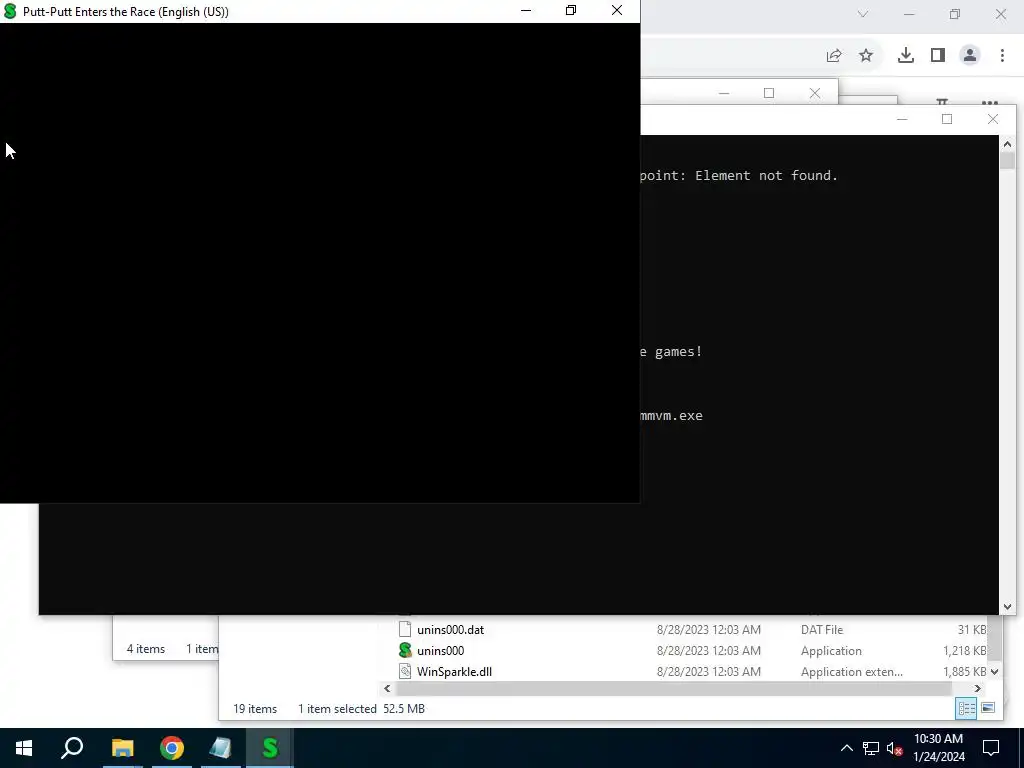Open Google Chrome from taskbar
The height and width of the screenshot is (768, 1024).
(172, 748)
